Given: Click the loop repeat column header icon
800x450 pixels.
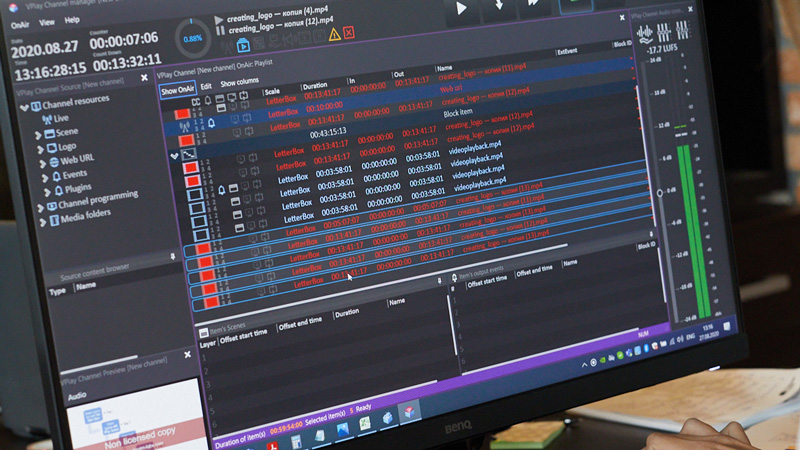Looking at the screenshot, I should 244,95.
